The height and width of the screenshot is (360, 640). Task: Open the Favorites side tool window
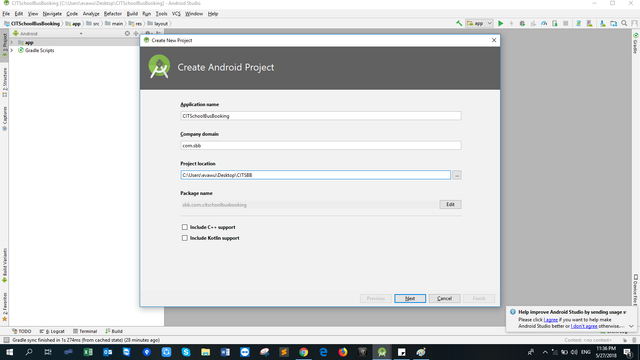click(4, 307)
